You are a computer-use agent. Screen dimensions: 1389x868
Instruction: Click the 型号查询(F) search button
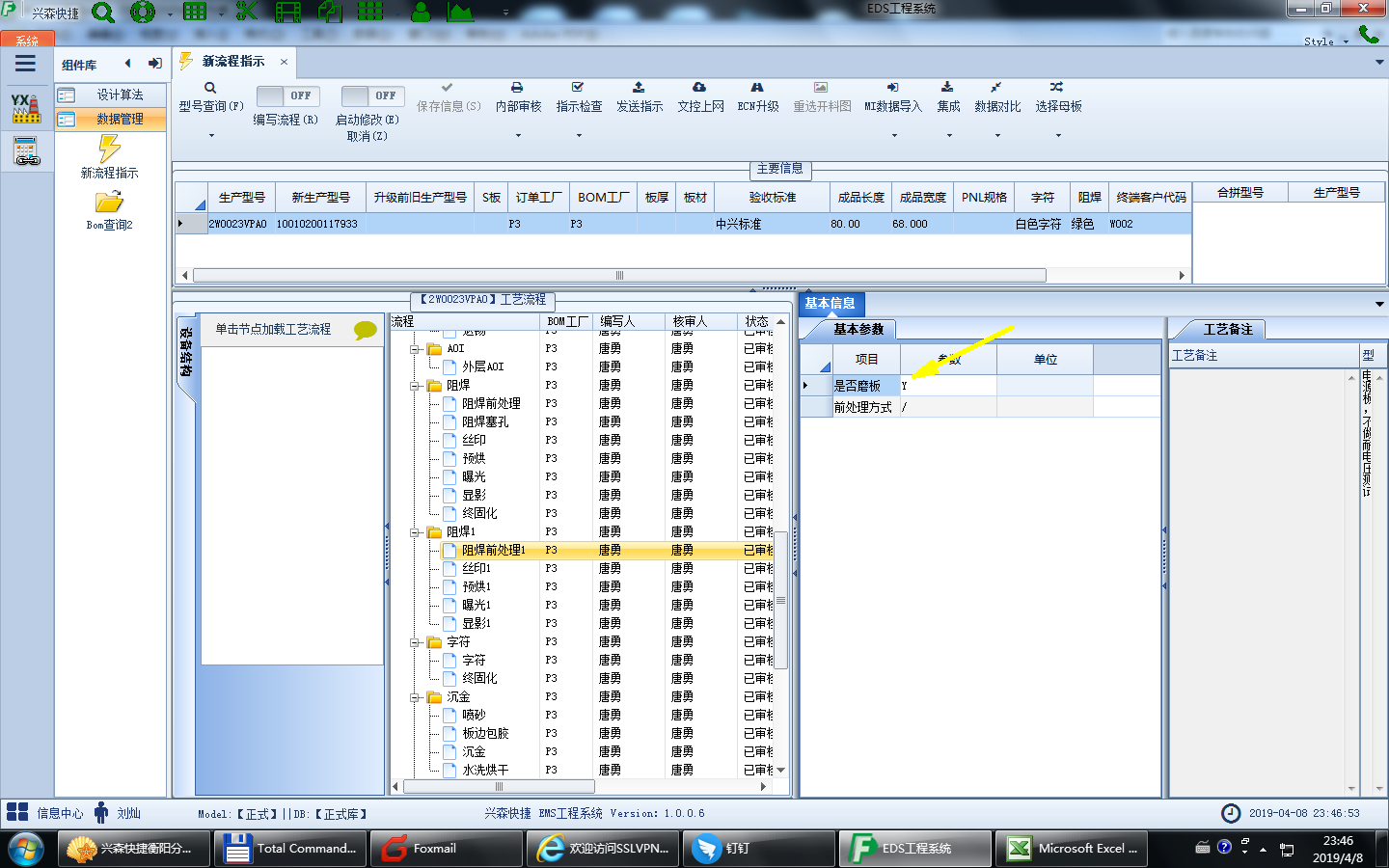click(211, 97)
